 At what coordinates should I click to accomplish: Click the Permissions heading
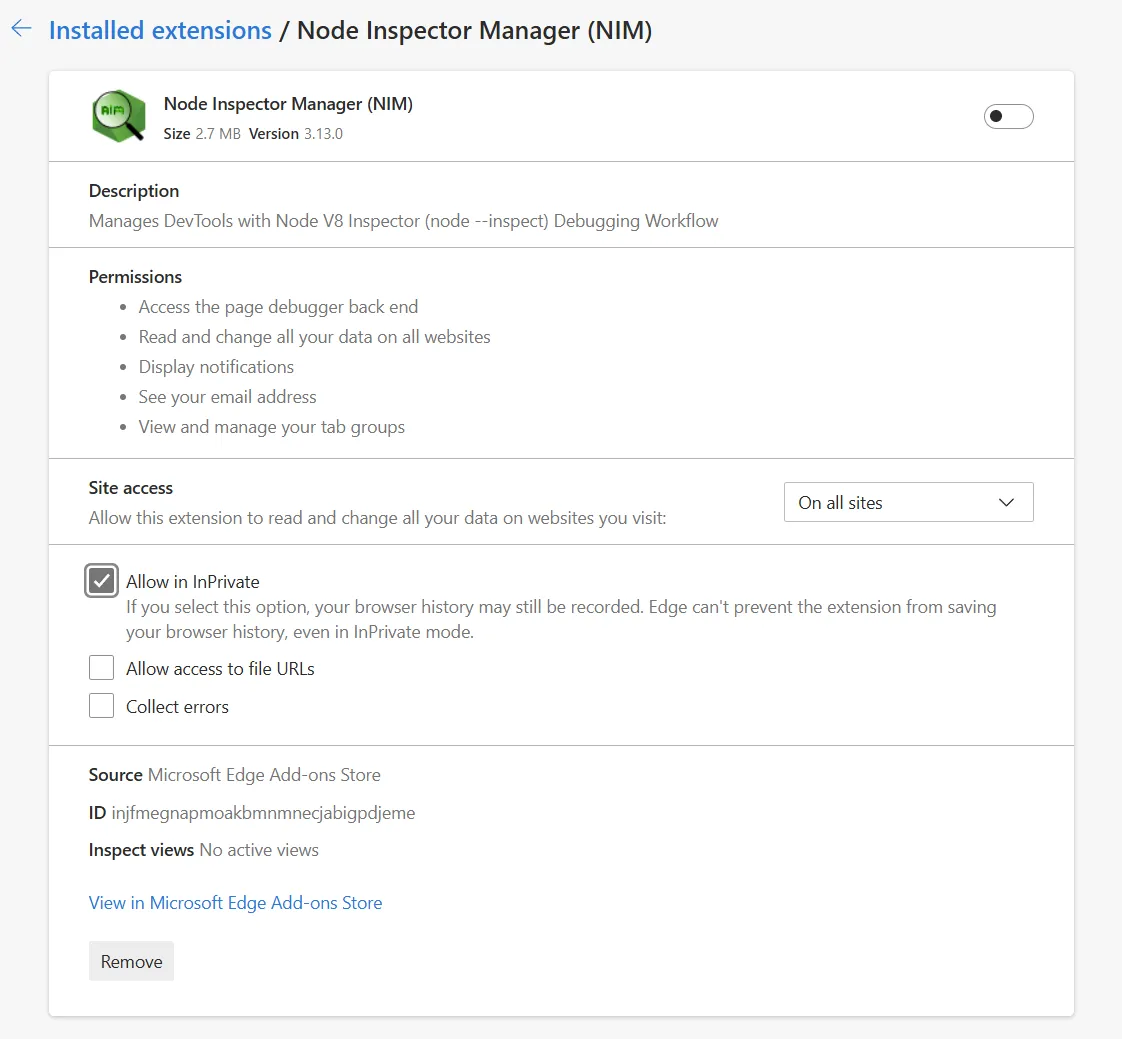(x=135, y=277)
